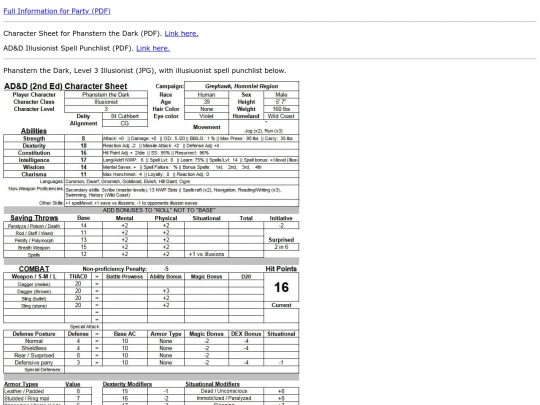Image resolution: width=540 pixels, height=405 pixels.
Task: Click the 'AD&D (2nd Ed) Character Sheet' title
Action: coord(65,86)
